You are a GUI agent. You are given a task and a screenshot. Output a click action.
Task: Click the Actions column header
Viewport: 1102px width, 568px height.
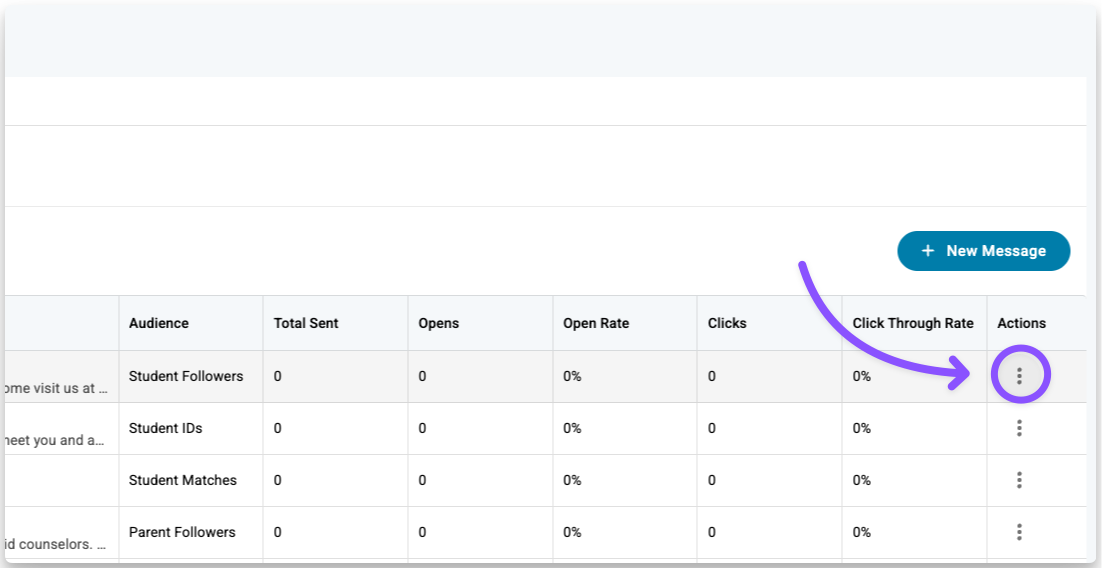pos(1021,323)
